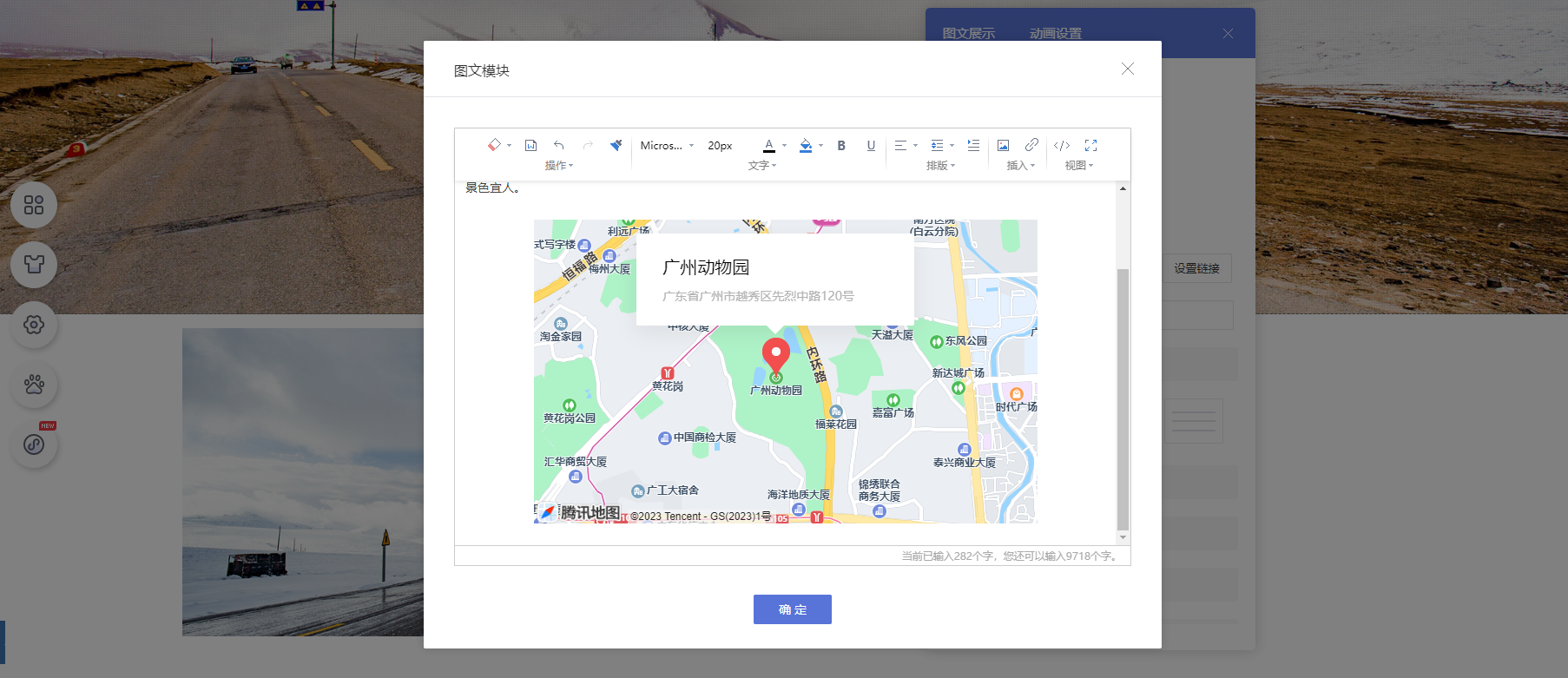This screenshot has height=678, width=1568.
Task: Close the background settings panel
Action: coord(1228,33)
